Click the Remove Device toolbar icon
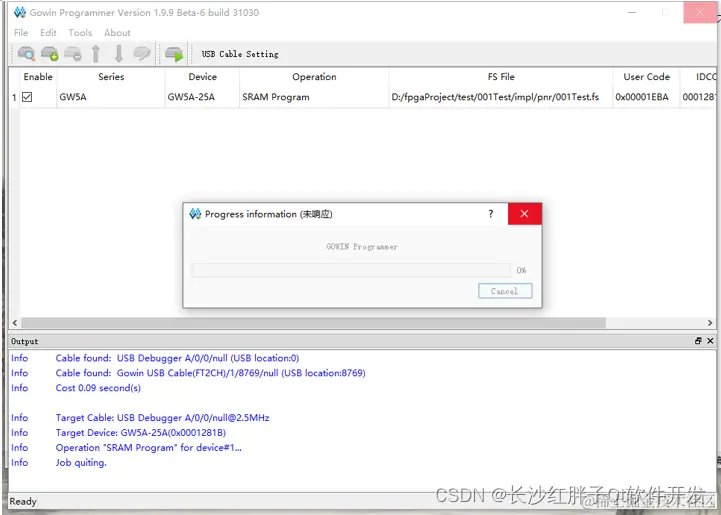721x515 pixels. tap(73, 54)
